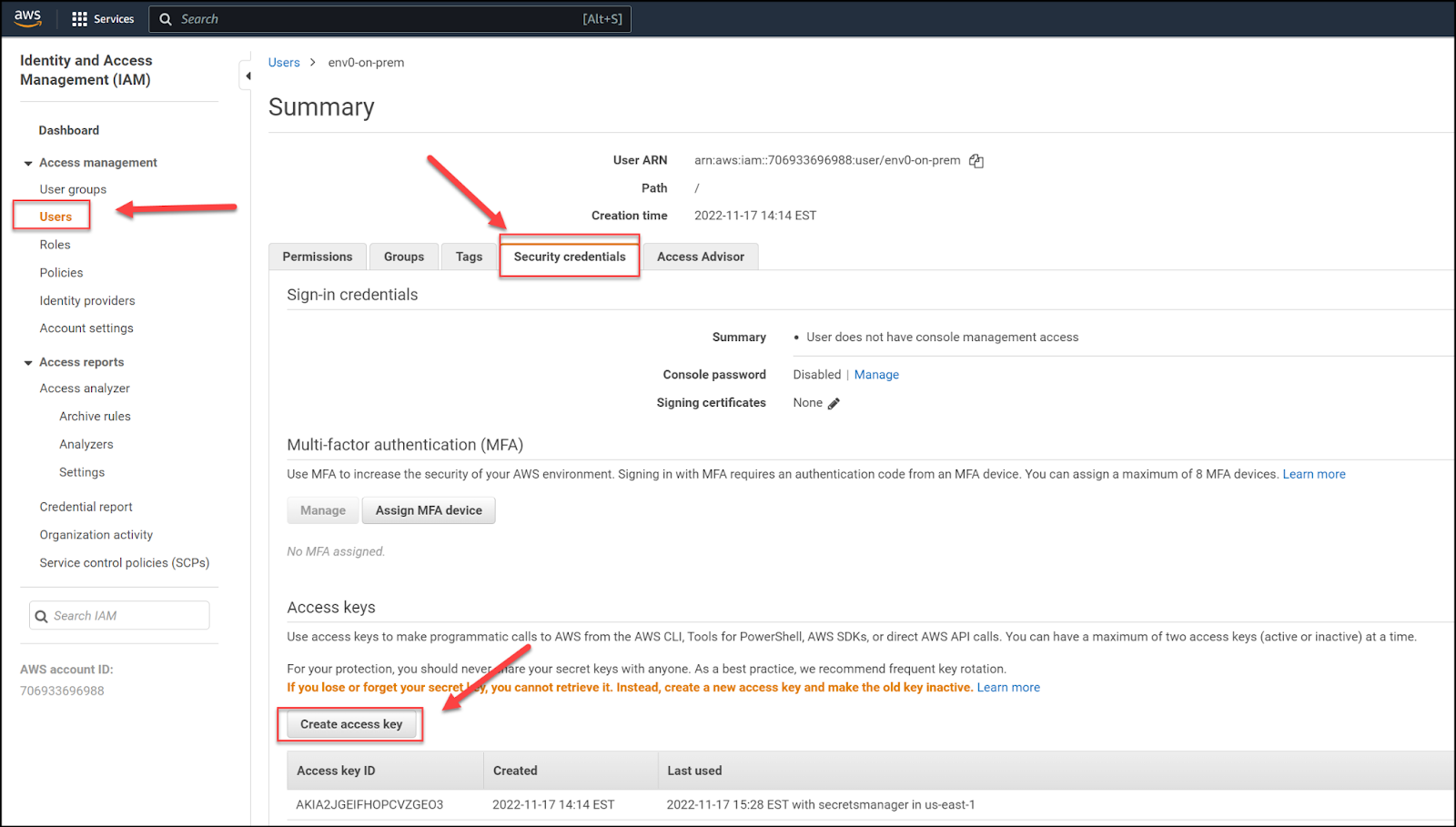Click the Services label in top bar
The height and width of the screenshot is (827, 1456).
coord(114,19)
